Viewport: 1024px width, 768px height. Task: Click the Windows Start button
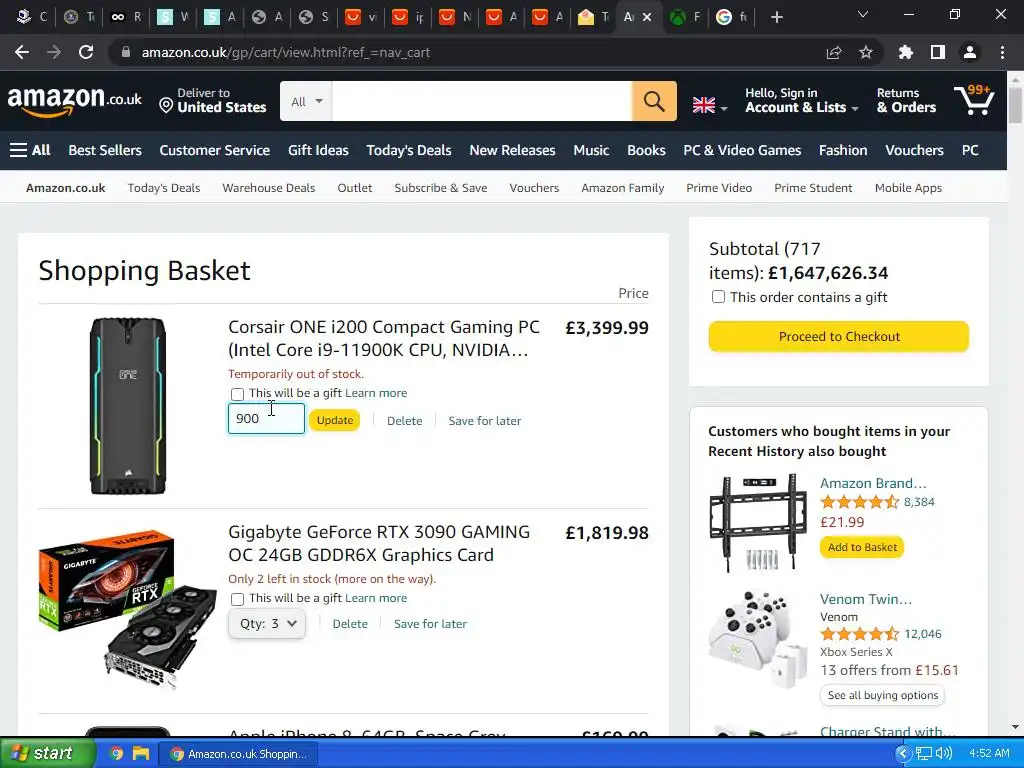tap(47, 753)
